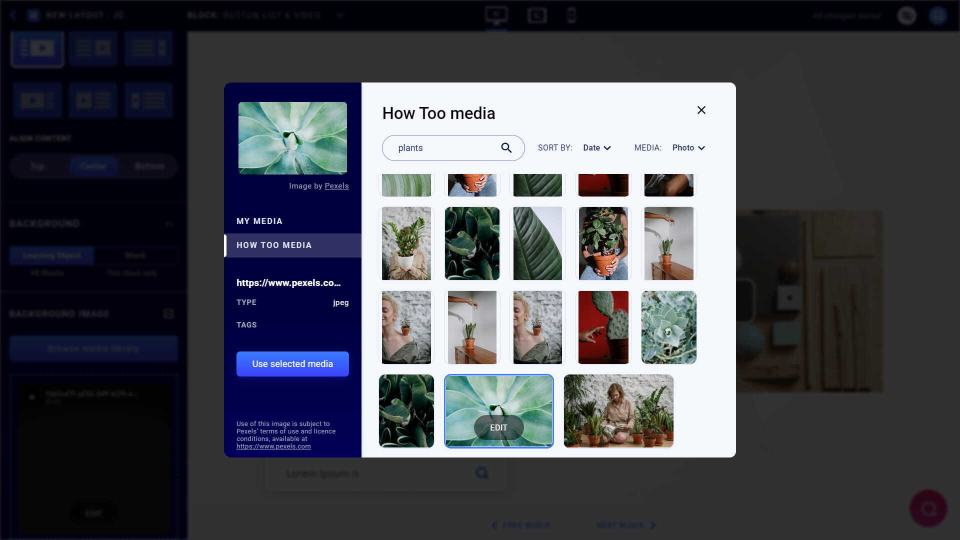The image size is (960, 540).
Task: Choose the cactus on red wall photo
Action: point(603,327)
